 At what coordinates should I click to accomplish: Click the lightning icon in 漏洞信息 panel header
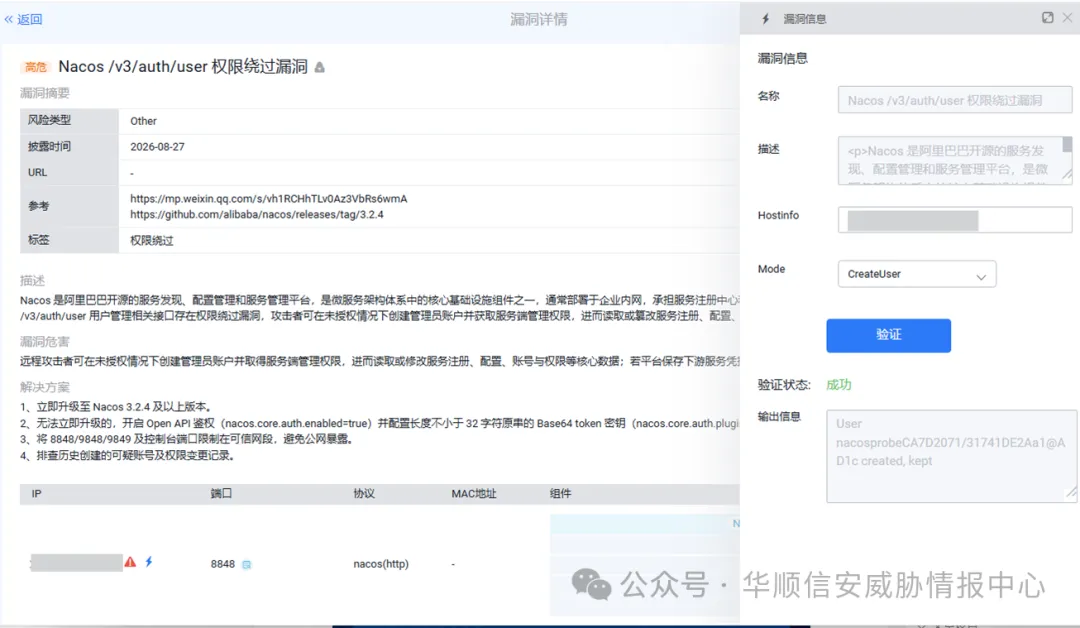tap(765, 19)
